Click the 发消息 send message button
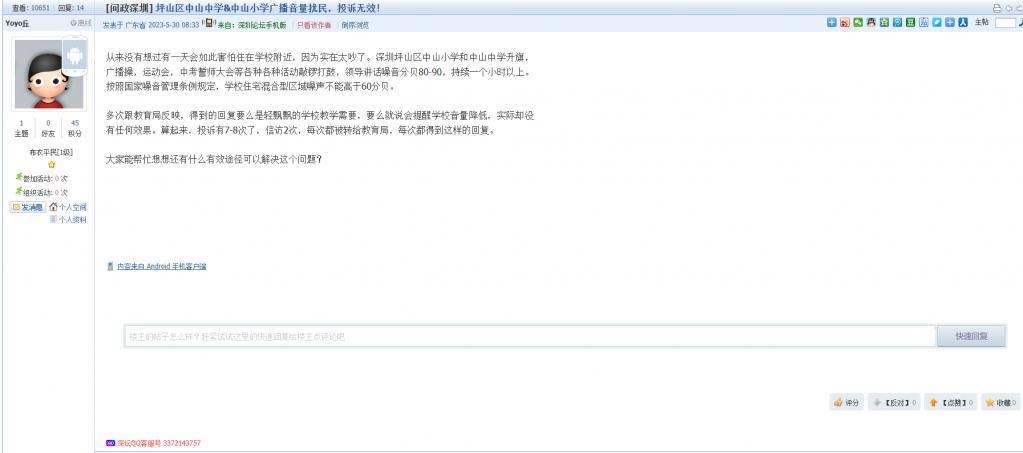The height and width of the screenshot is (453, 1023). [x=27, y=207]
